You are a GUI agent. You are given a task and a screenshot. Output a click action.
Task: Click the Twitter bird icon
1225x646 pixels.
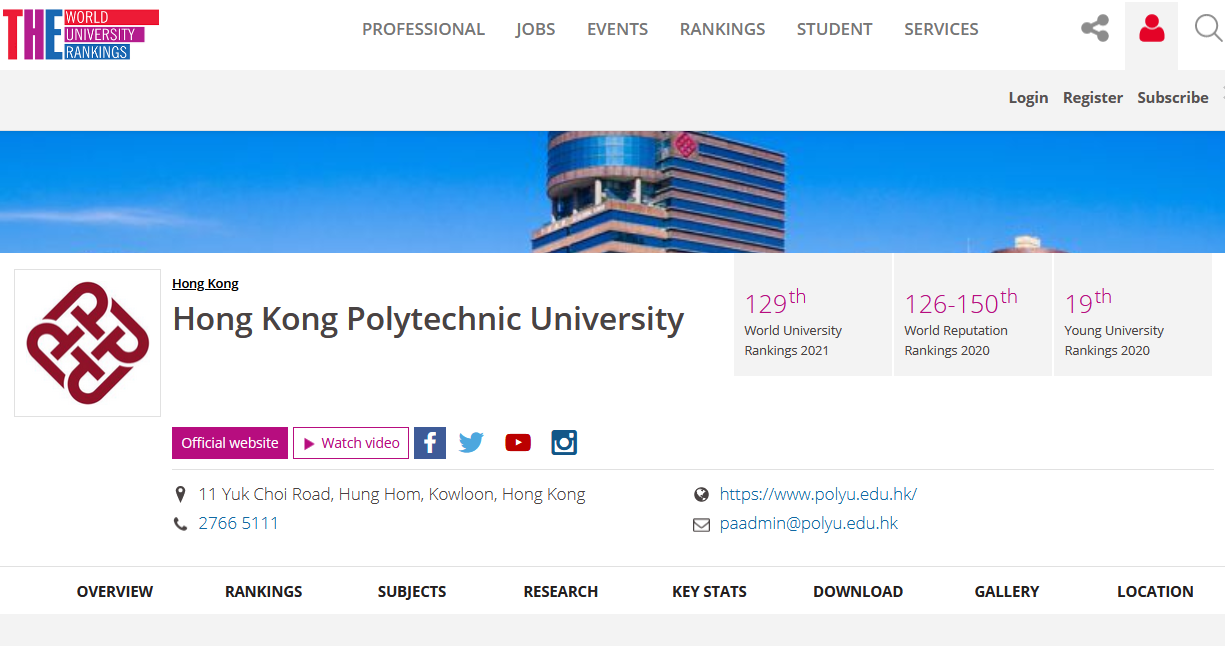point(470,442)
